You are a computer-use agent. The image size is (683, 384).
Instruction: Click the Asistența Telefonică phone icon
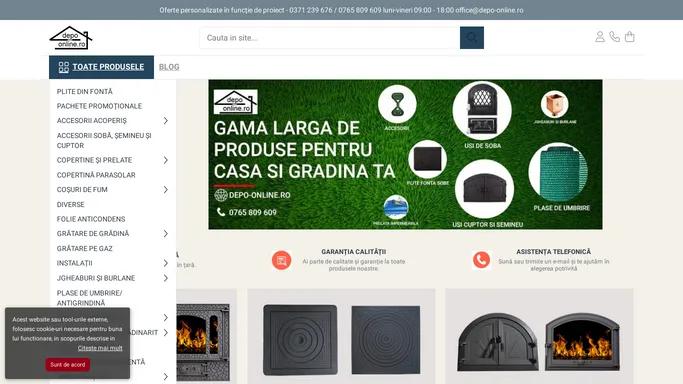coord(481,260)
